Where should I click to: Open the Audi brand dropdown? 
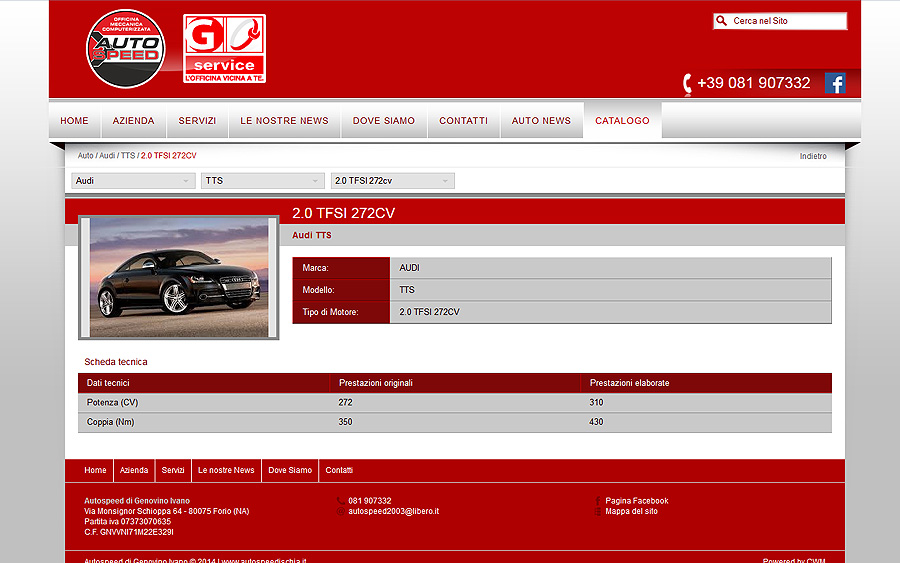(133, 181)
